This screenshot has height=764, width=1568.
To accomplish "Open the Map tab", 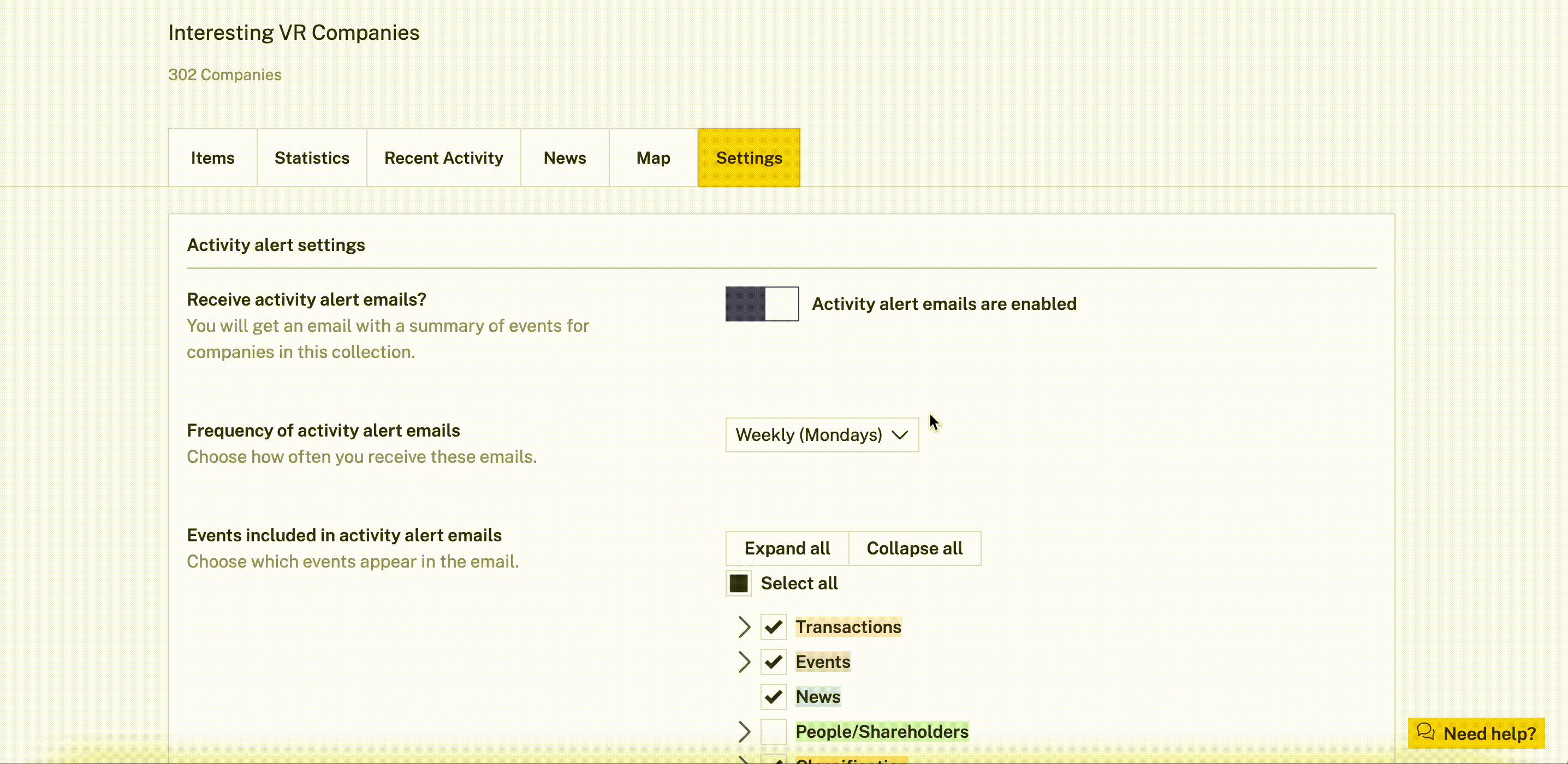I will (653, 158).
